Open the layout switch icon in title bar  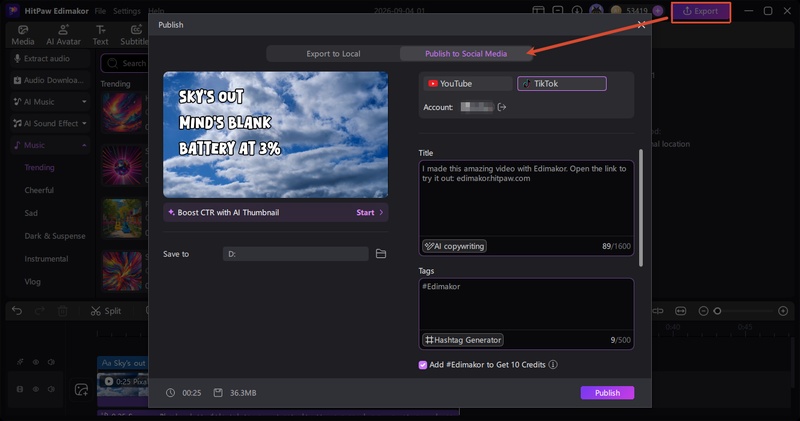click(x=538, y=11)
